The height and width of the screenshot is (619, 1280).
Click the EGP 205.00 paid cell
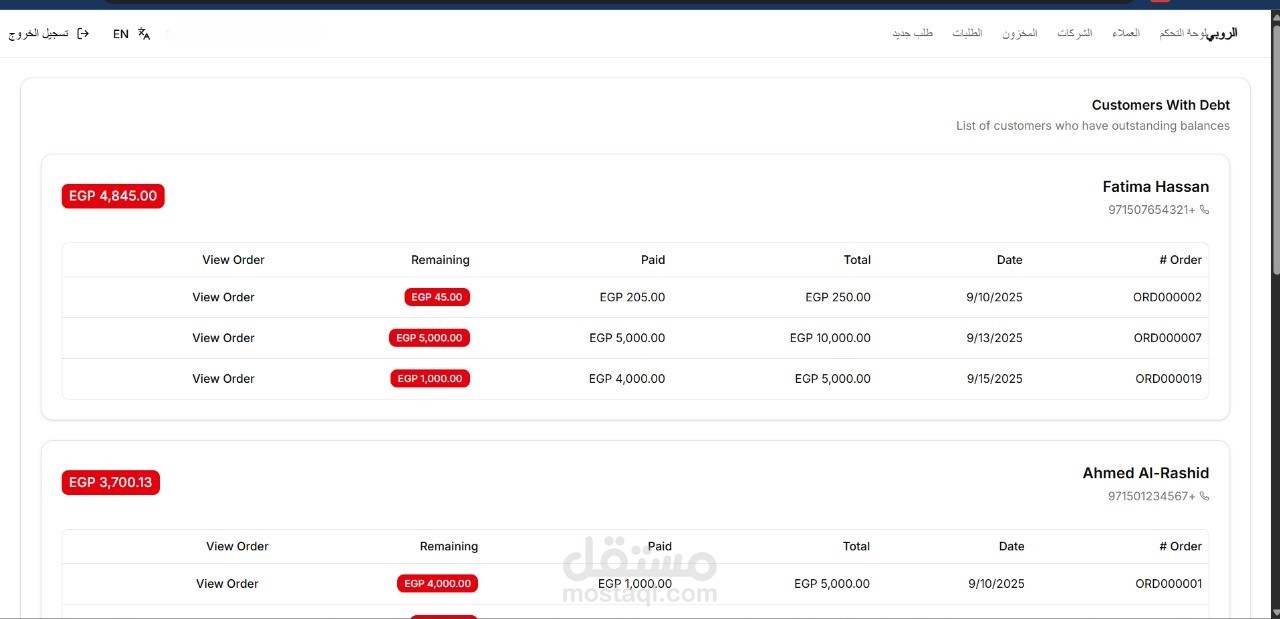point(632,297)
